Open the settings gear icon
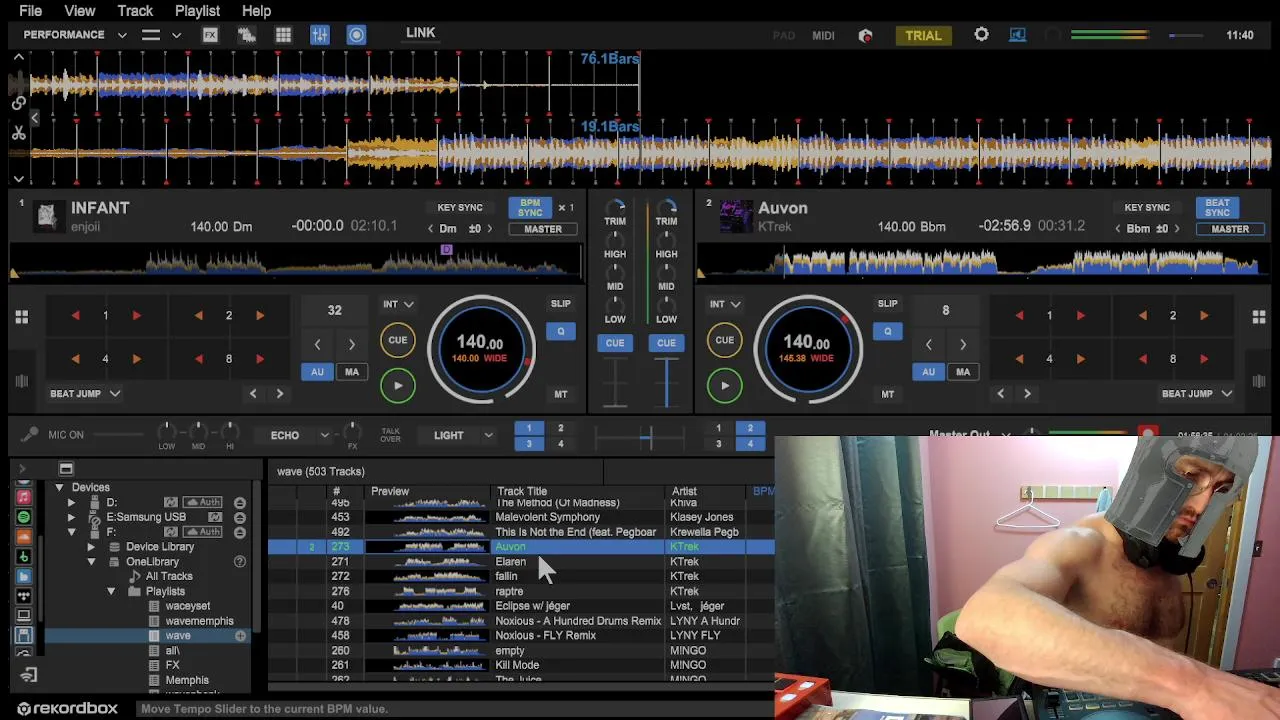The height and width of the screenshot is (720, 1280). (981, 35)
